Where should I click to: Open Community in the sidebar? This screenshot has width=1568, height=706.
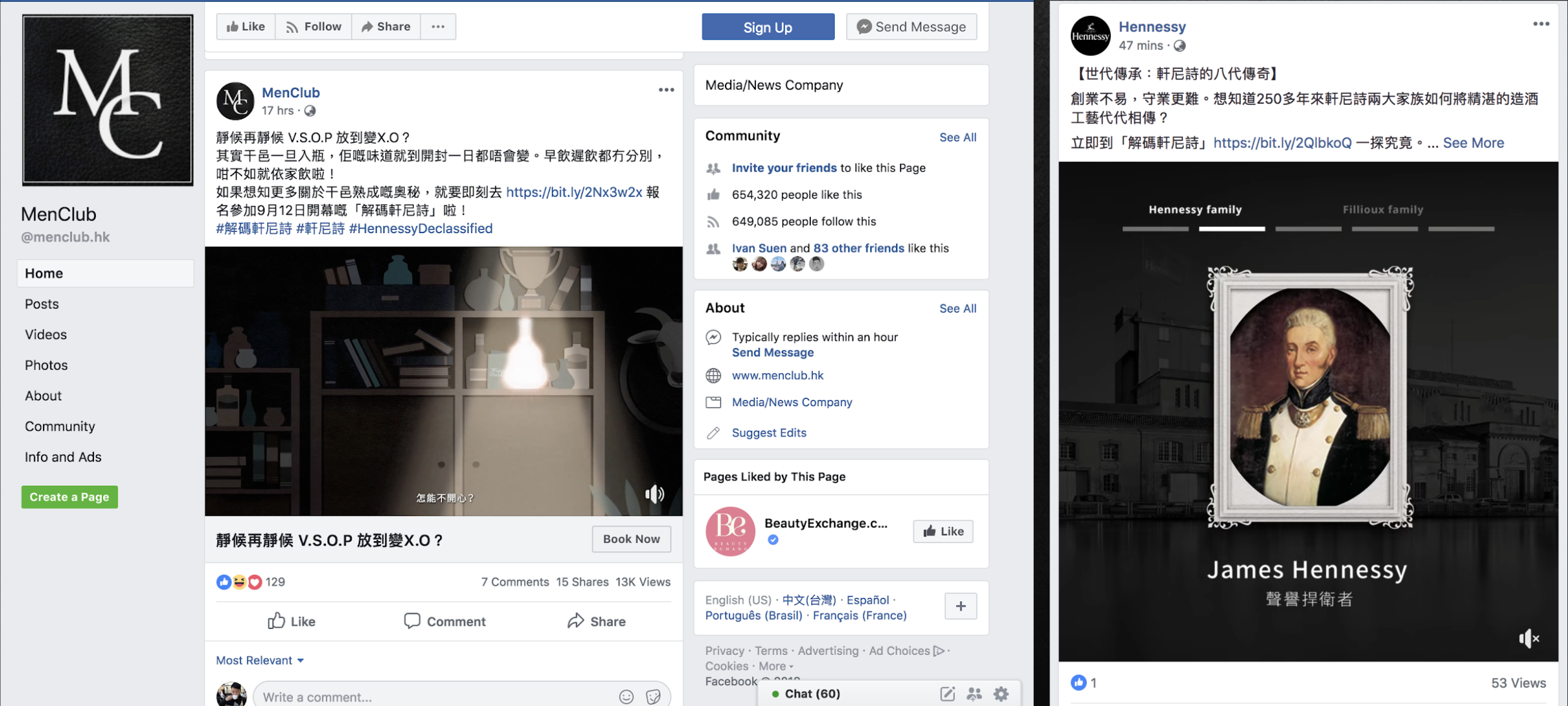tap(60, 426)
